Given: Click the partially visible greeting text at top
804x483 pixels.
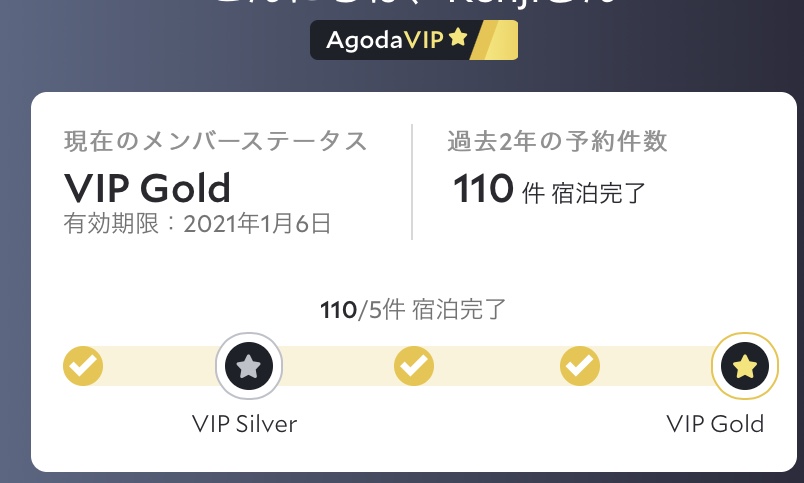Looking at the screenshot, I should coord(410,5).
